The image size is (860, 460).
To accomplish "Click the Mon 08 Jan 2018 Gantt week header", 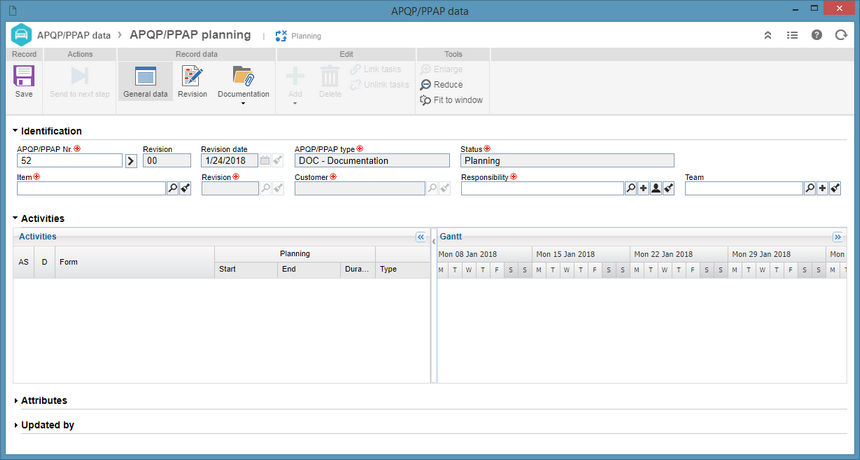I will (x=484, y=254).
